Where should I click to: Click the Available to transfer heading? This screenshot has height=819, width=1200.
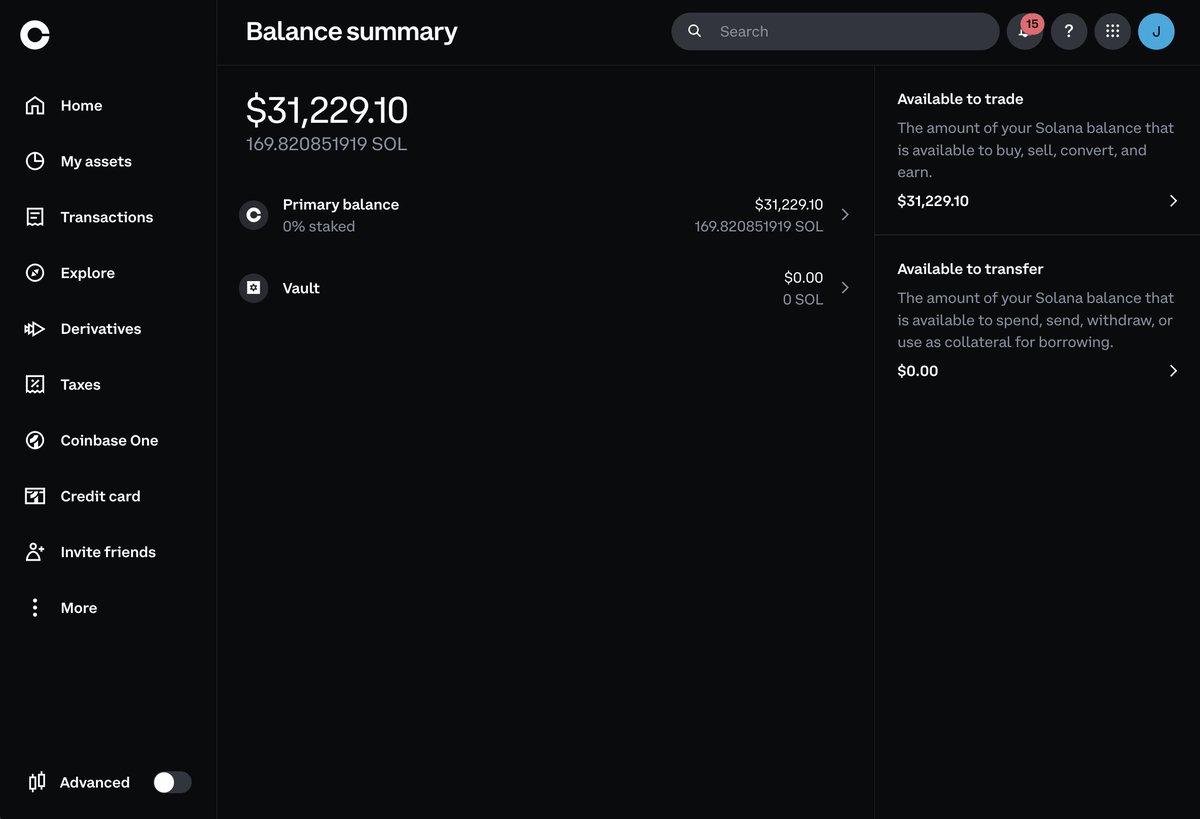pos(970,269)
